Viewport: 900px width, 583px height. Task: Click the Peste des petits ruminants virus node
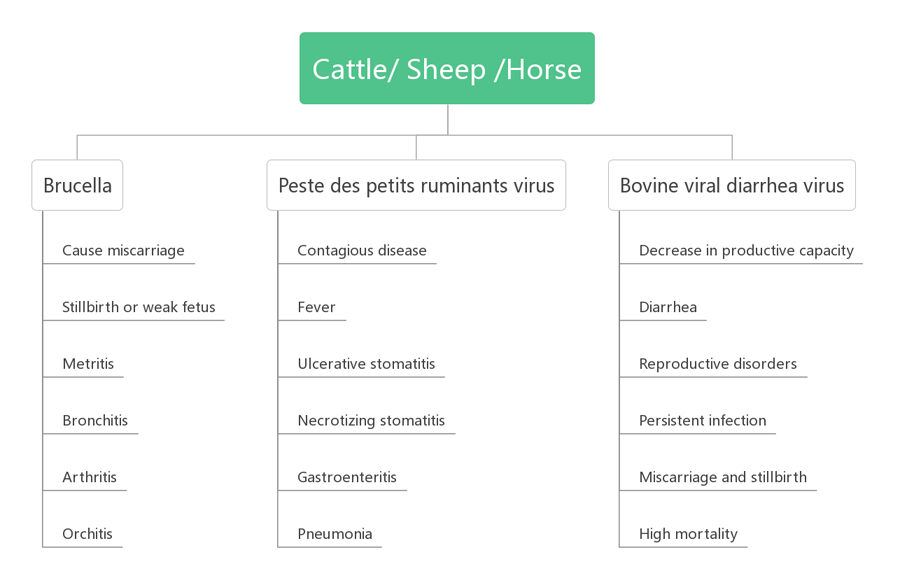click(x=416, y=185)
